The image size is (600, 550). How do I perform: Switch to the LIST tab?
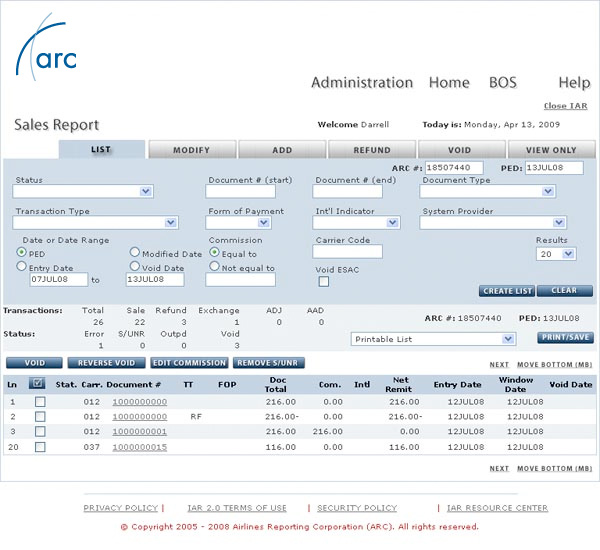(x=102, y=149)
